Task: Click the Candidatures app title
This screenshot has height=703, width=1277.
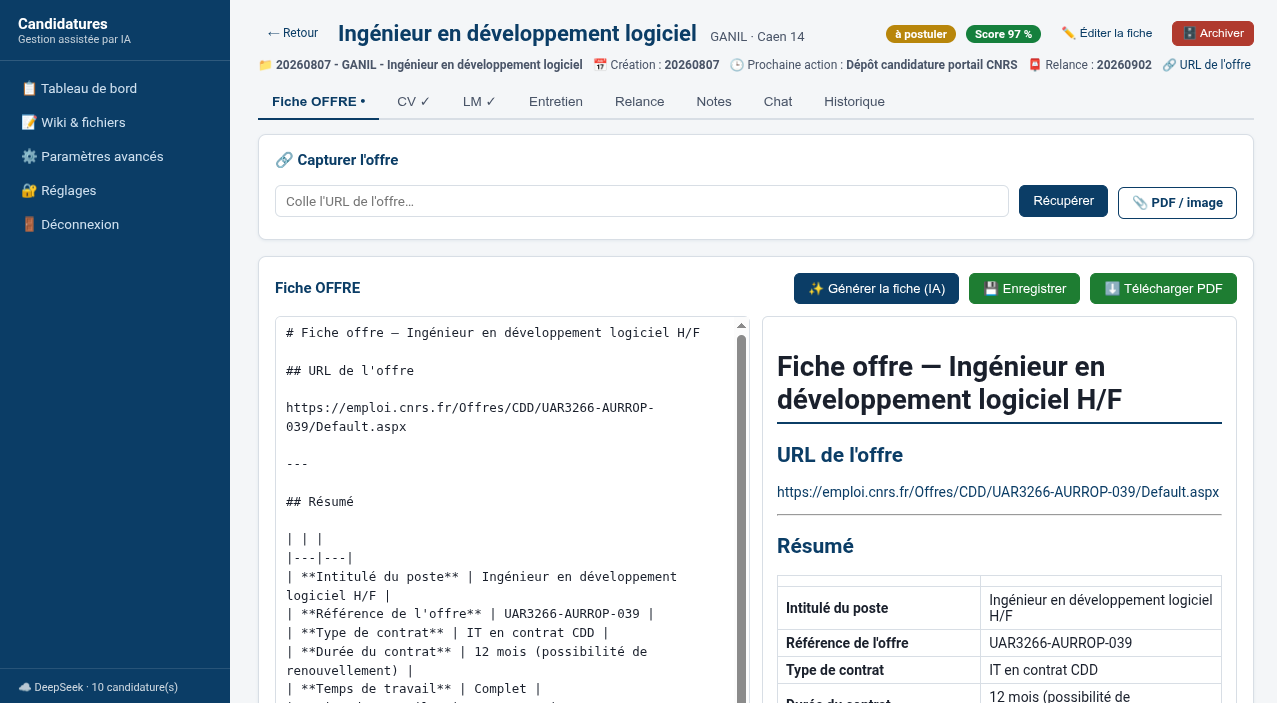Action: [x=63, y=24]
